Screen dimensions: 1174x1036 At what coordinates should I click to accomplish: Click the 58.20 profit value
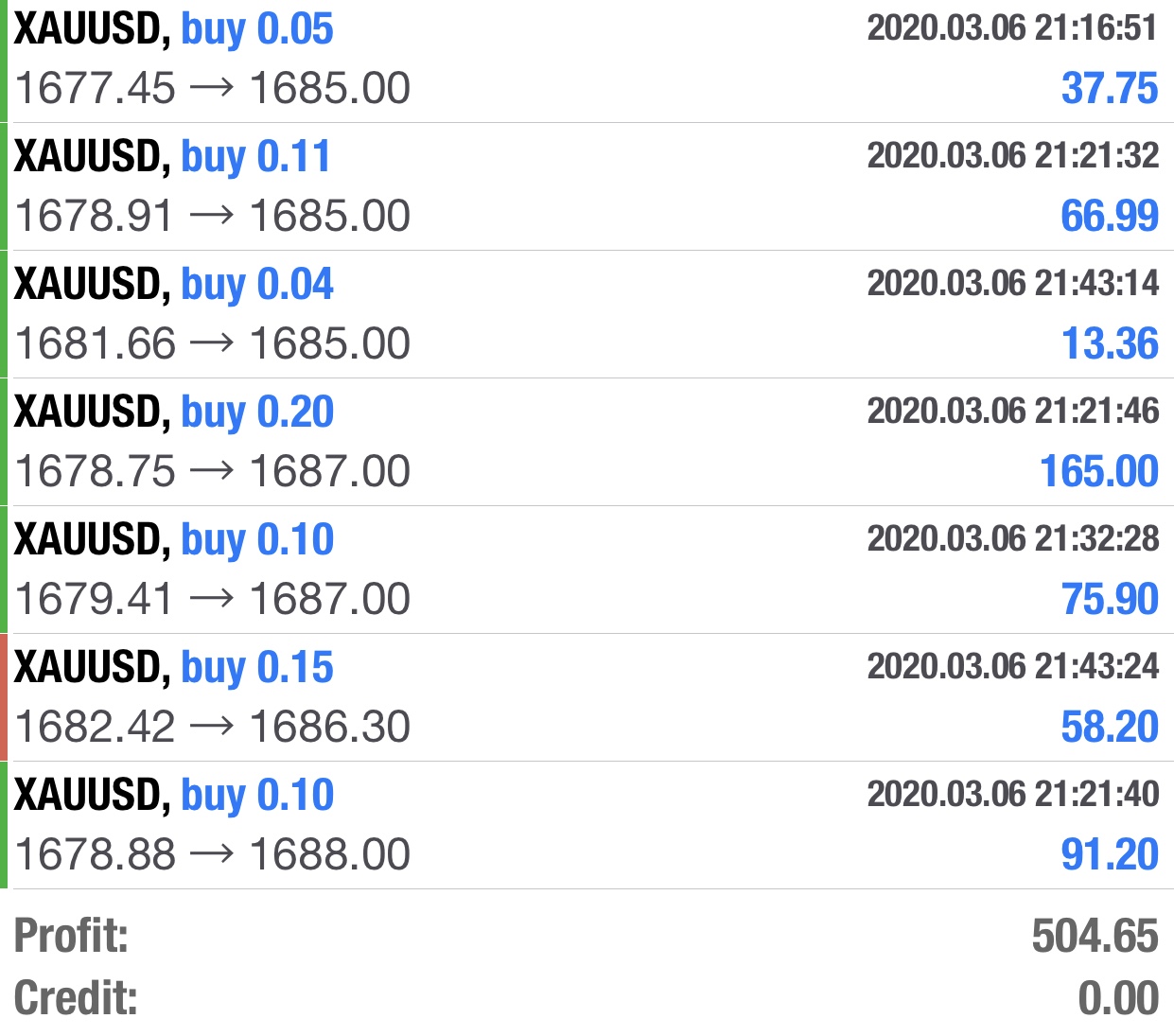[x=1110, y=727]
